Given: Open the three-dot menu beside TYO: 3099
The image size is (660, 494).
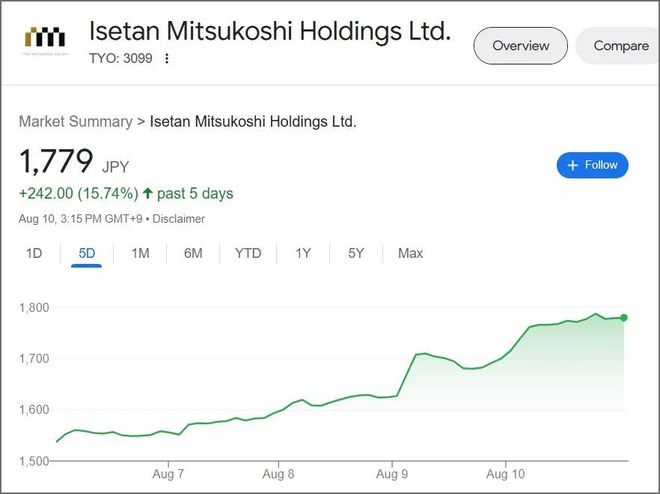Looking at the screenshot, I should [x=167, y=58].
